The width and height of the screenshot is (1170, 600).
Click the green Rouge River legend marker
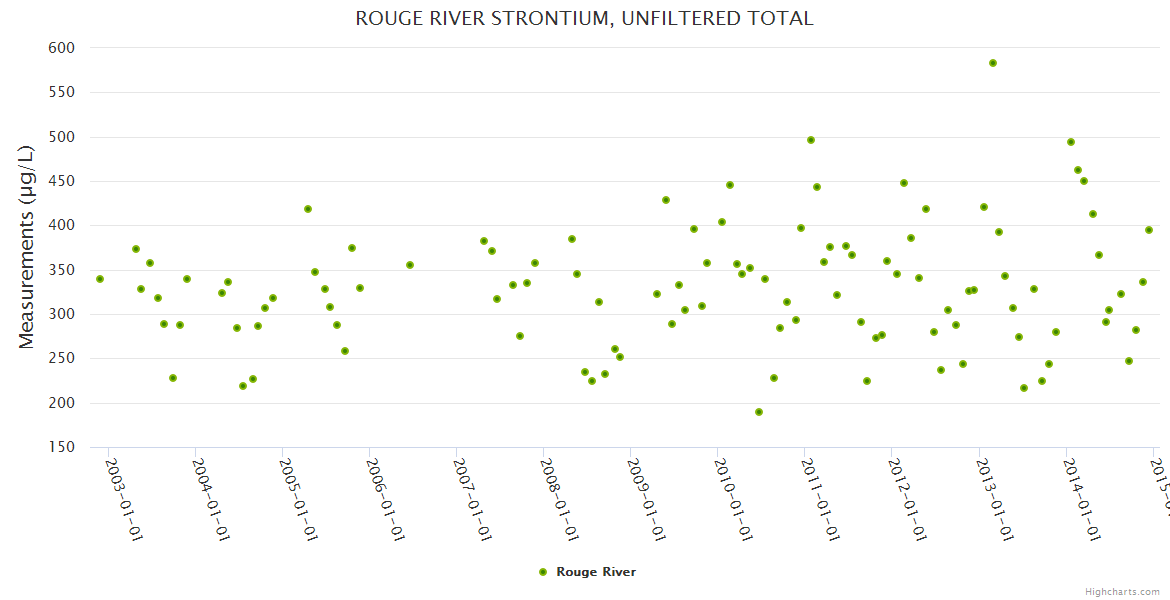[543, 572]
